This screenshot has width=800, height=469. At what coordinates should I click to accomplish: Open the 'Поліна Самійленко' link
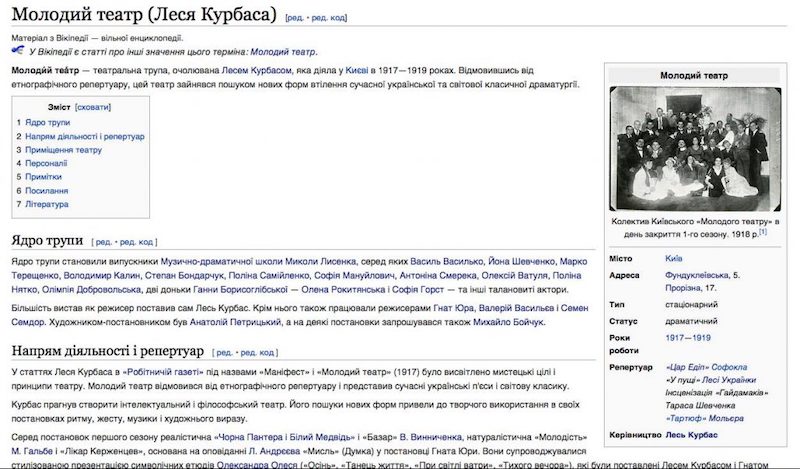pos(269,276)
